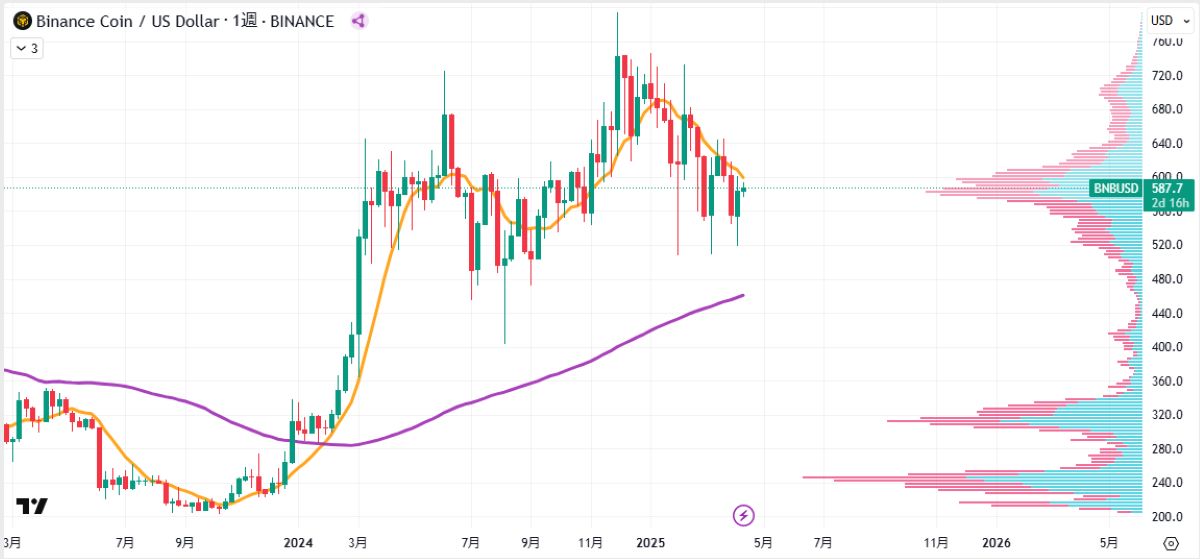The width and height of the screenshot is (1200, 559).
Task: Click the Binance Coin / US Dollar title
Action: 128,21
